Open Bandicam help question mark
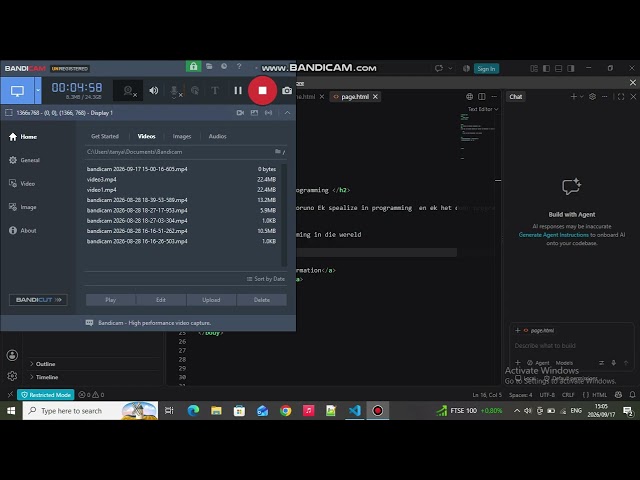The height and width of the screenshot is (480, 640). (239, 66)
